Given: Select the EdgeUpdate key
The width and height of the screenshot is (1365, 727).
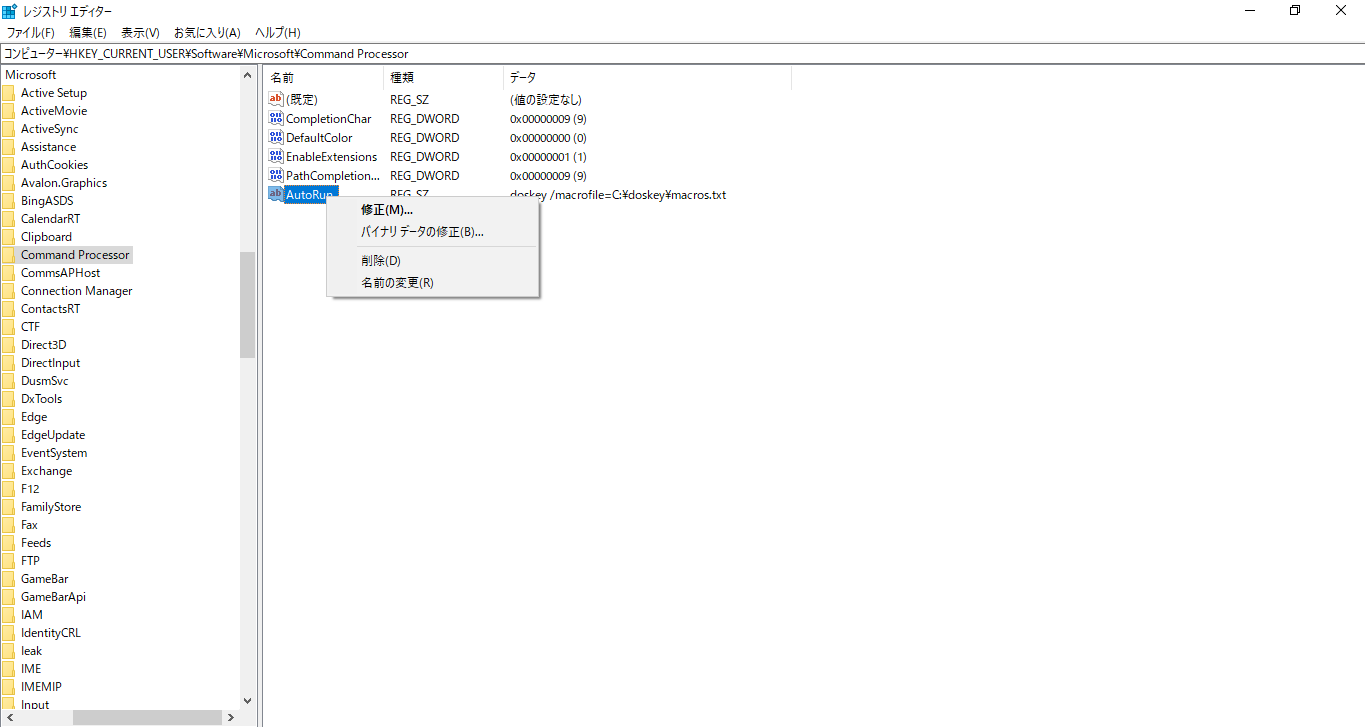Looking at the screenshot, I should tap(53, 435).
